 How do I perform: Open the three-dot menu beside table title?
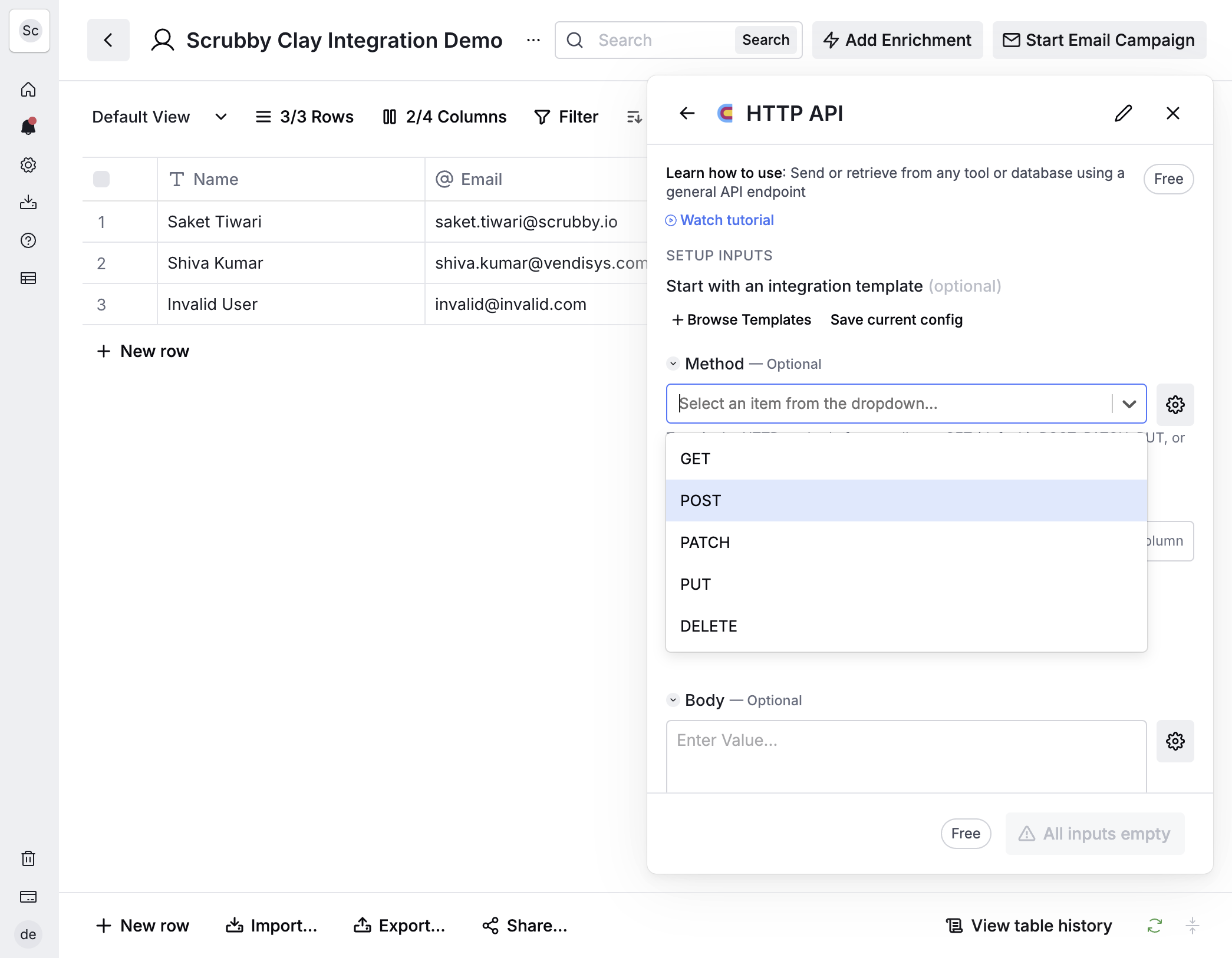tap(533, 40)
